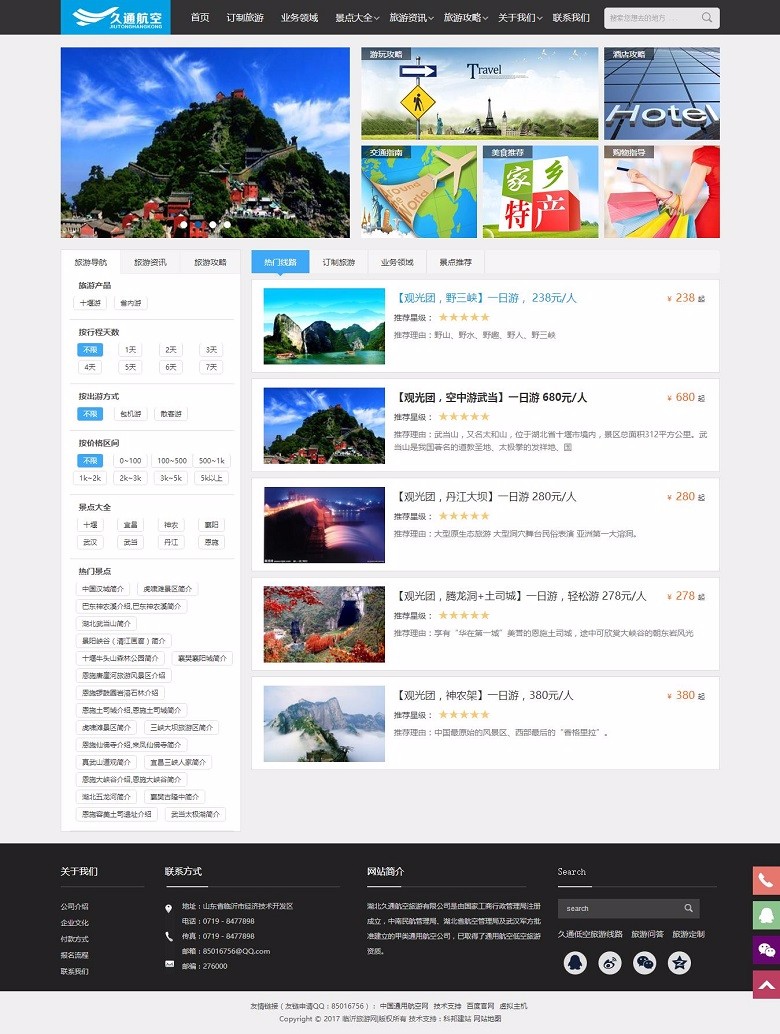Click the magnifier icon in the top search box
Image resolution: width=780 pixels, height=1034 pixels.
coord(706,18)
